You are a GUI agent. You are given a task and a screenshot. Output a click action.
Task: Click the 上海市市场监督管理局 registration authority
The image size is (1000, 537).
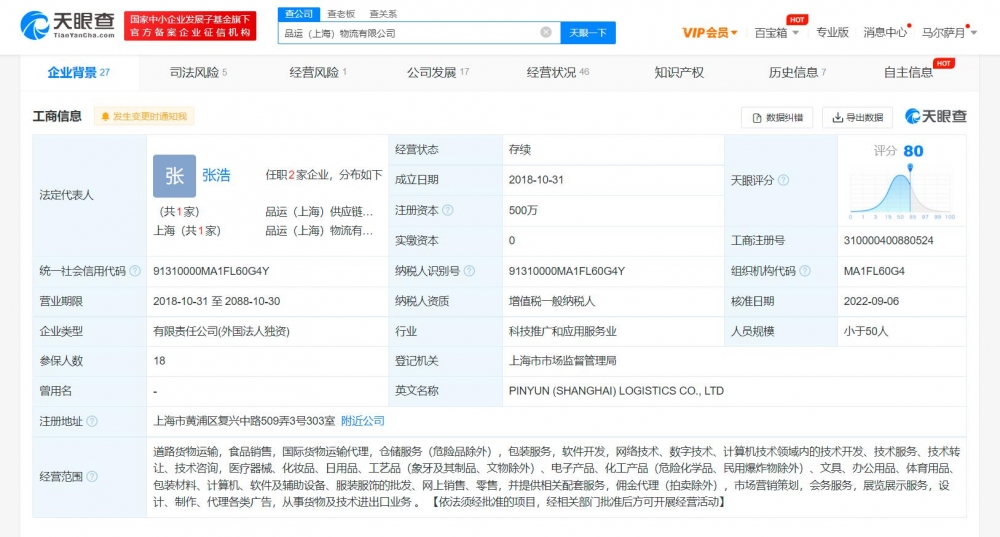562,361
